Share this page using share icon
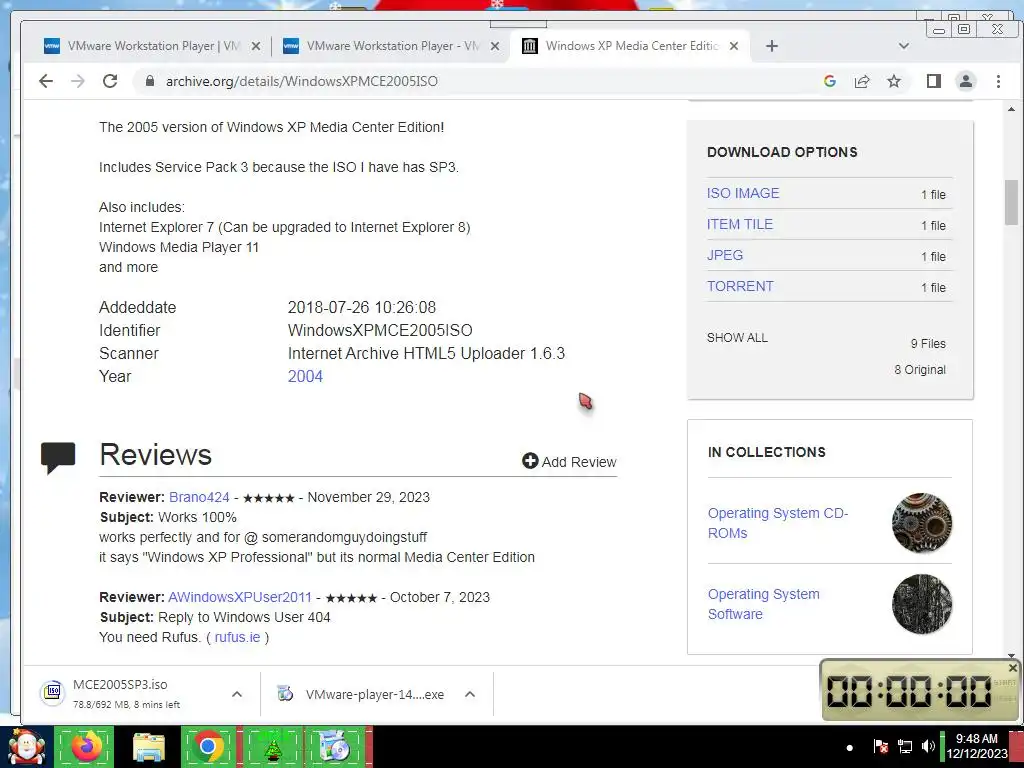Viewport: 1024px width, 768px height. point(862,81)
